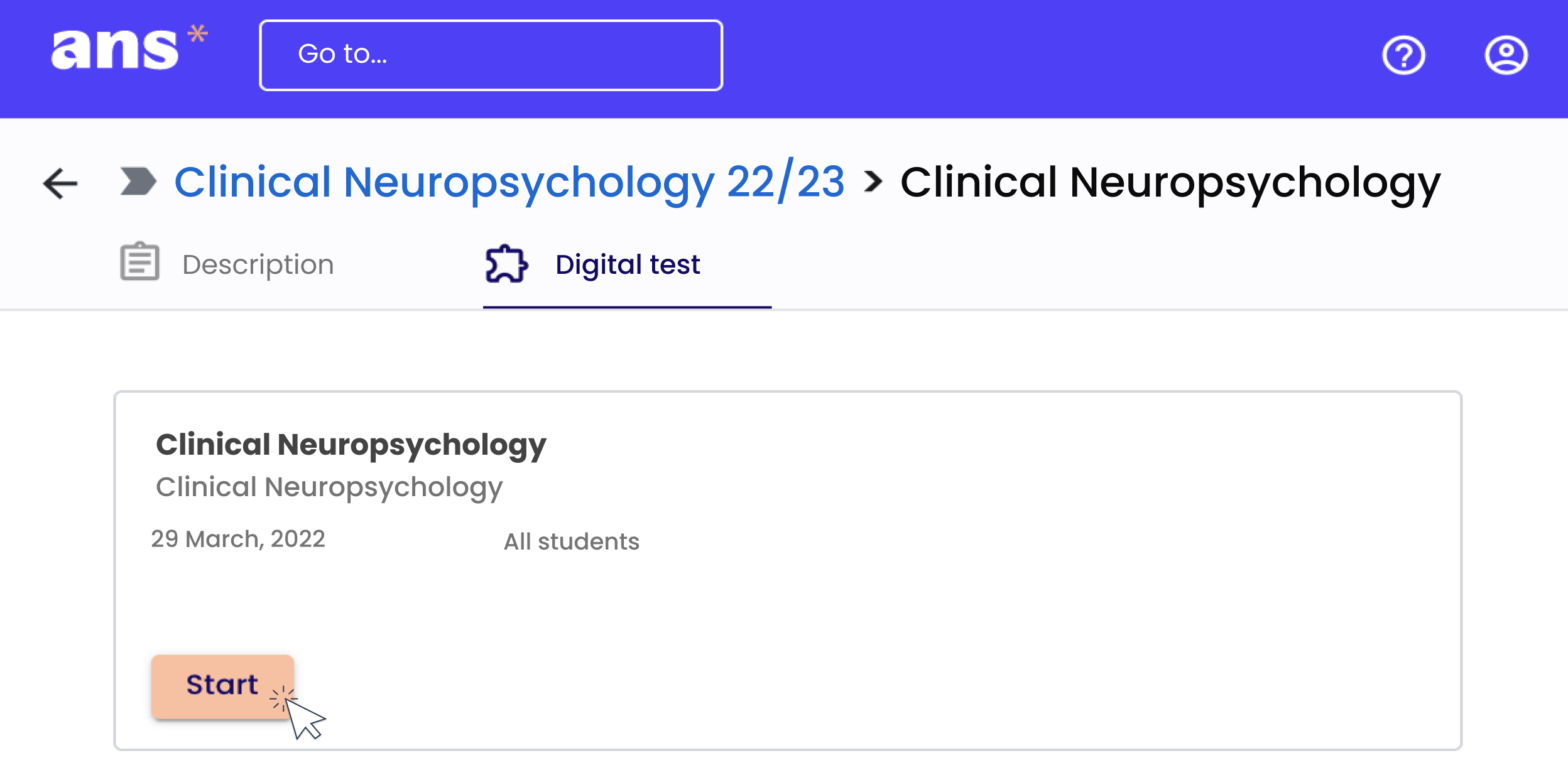
Task: Go back using the left arrow
Action: coord(60,184)
